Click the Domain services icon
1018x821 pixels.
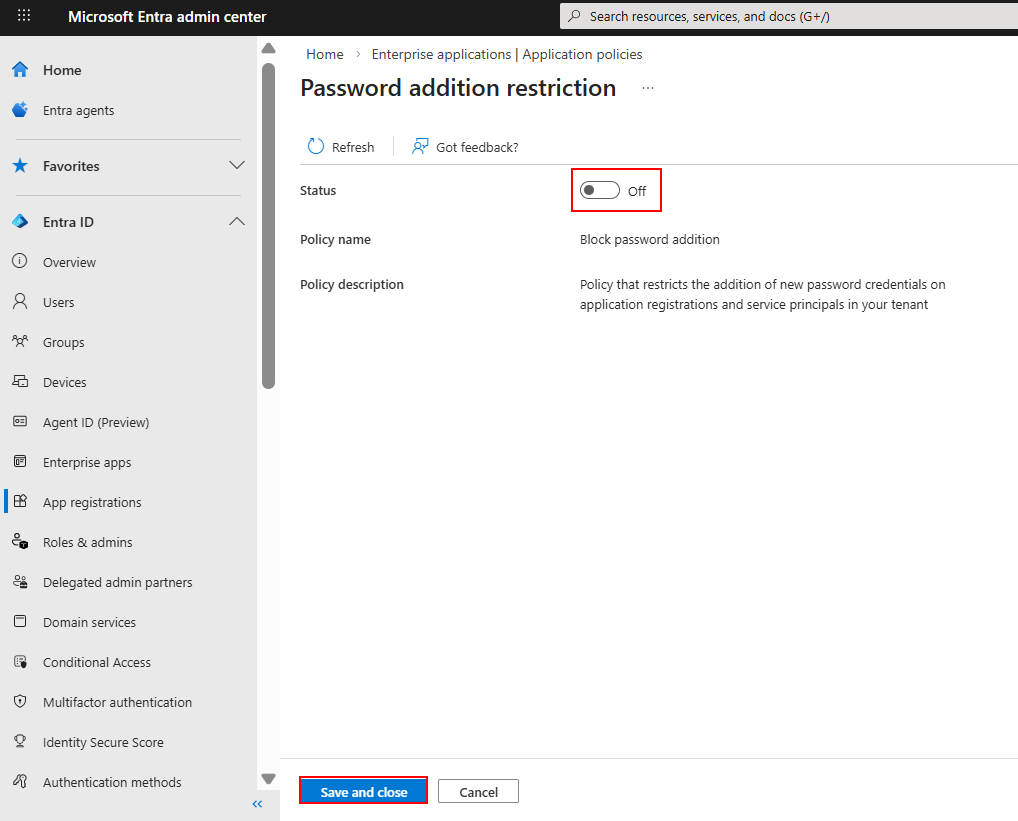pyautogui.click(x=20, y=621)
